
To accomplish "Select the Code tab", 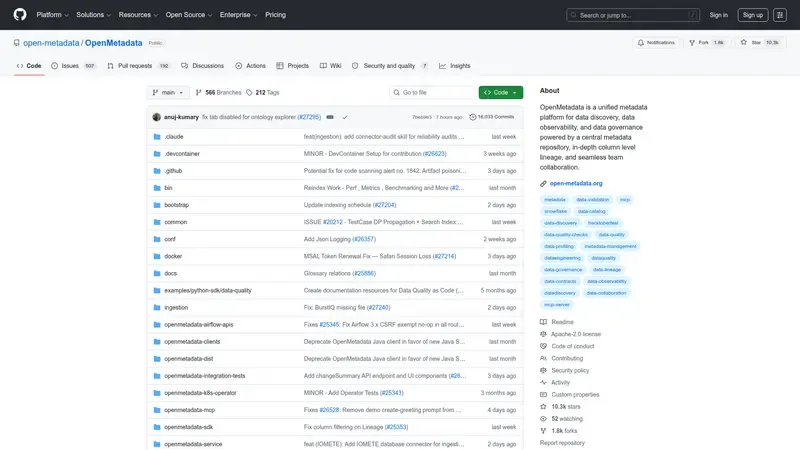I will (x=29, y=66).
